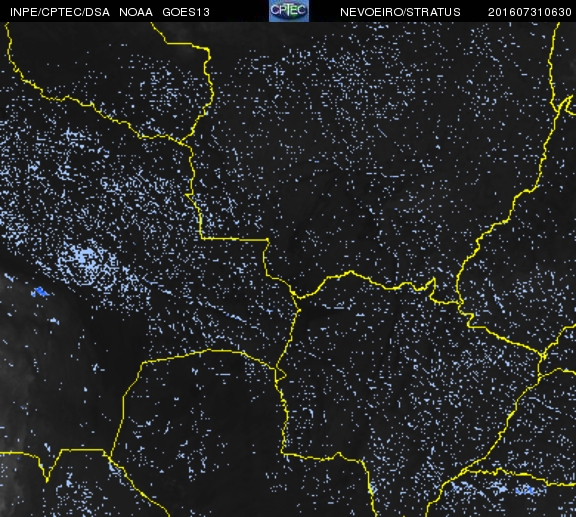Click the peak of the arched yellow border
This screenshot has height=517, width=576.
click(x=351, y=272)
